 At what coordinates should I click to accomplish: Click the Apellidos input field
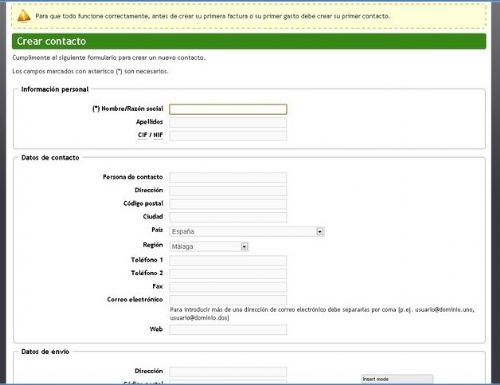pyautogui.click(x=228, y=122)
